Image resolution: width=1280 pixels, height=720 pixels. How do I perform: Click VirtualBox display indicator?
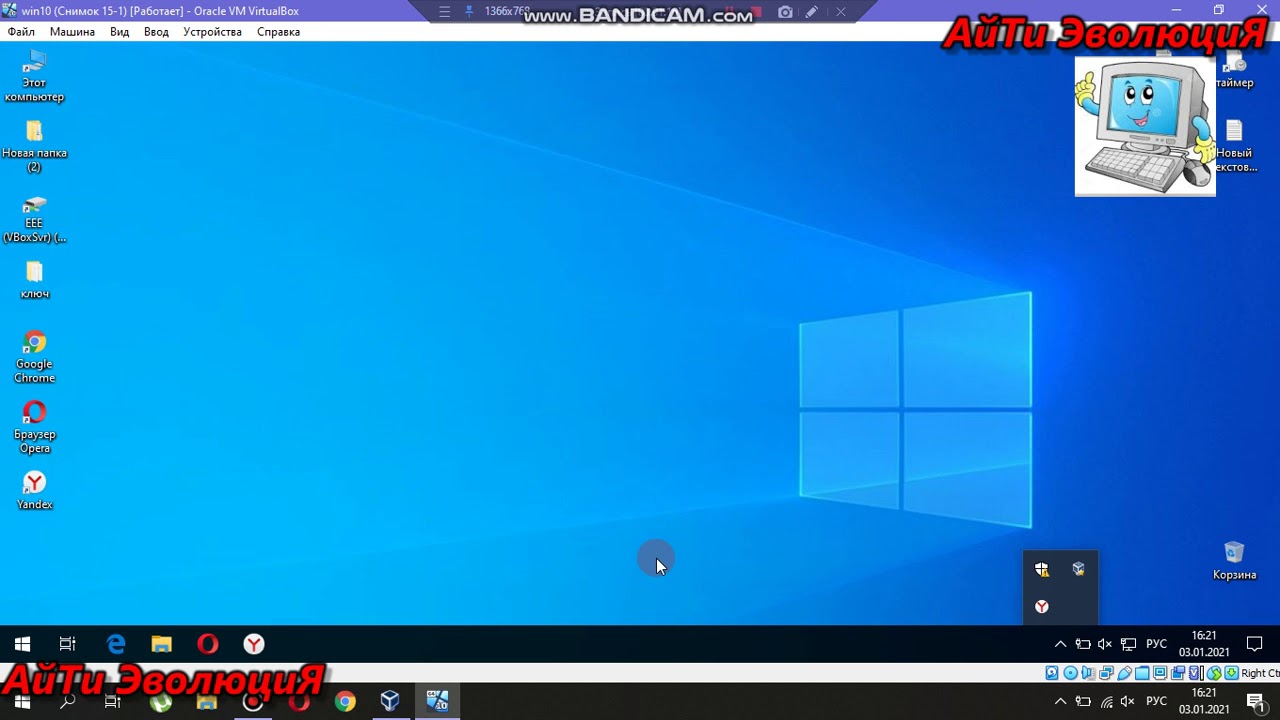1160,673
